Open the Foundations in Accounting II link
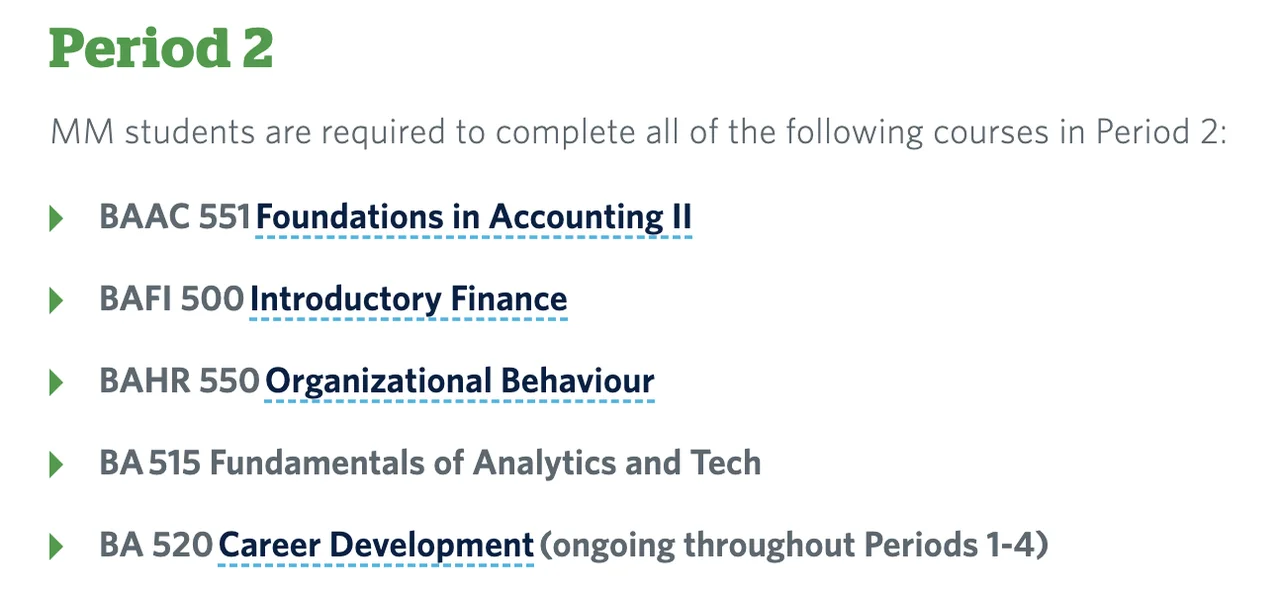 point(474,217)
